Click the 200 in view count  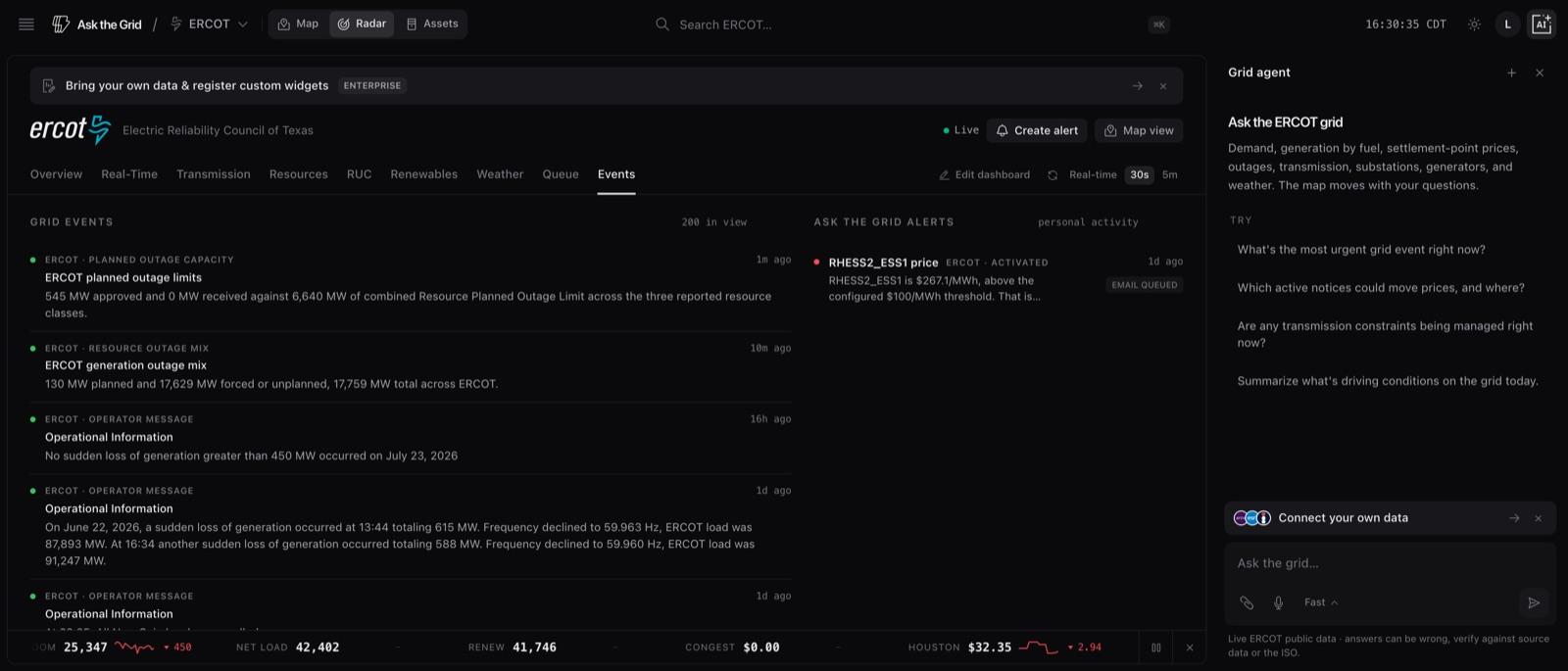point(714,222)
